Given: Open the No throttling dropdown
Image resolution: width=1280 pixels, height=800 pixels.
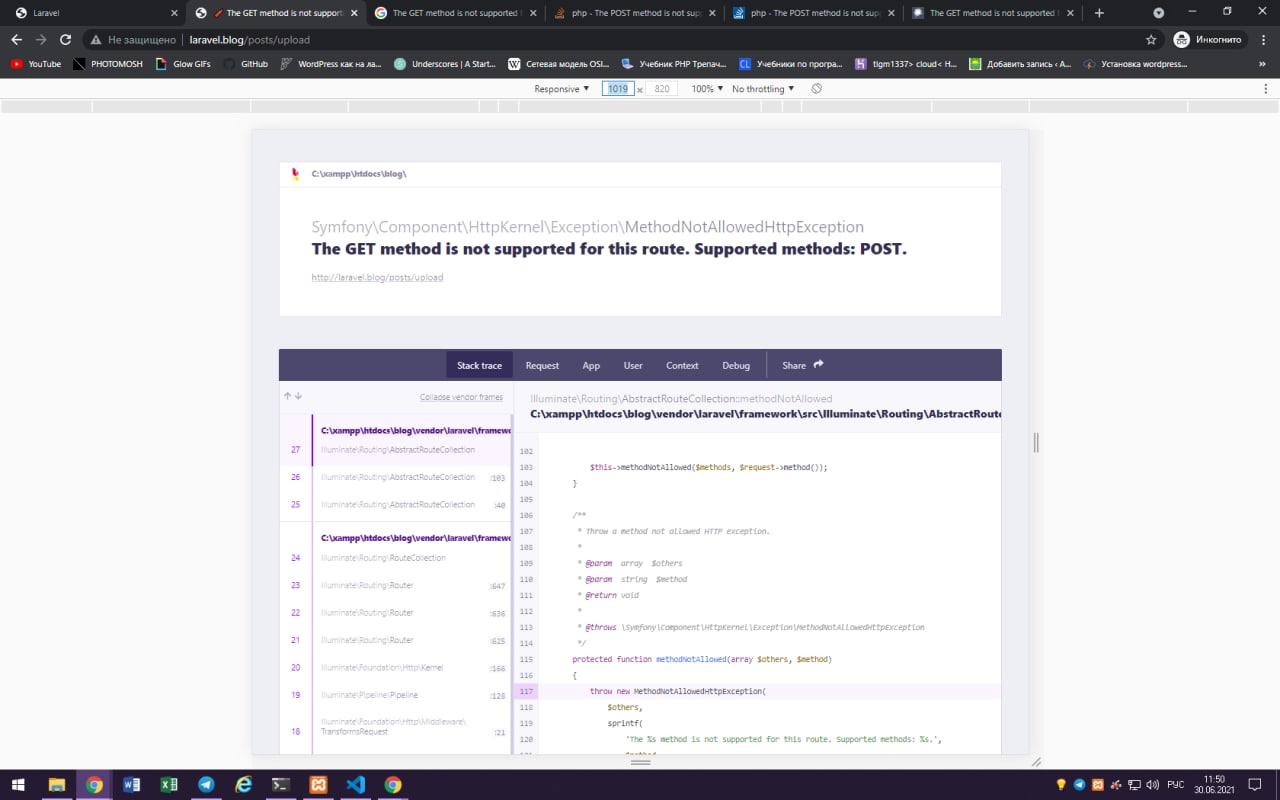Looking at the screenshot, I should coord(763,89).
